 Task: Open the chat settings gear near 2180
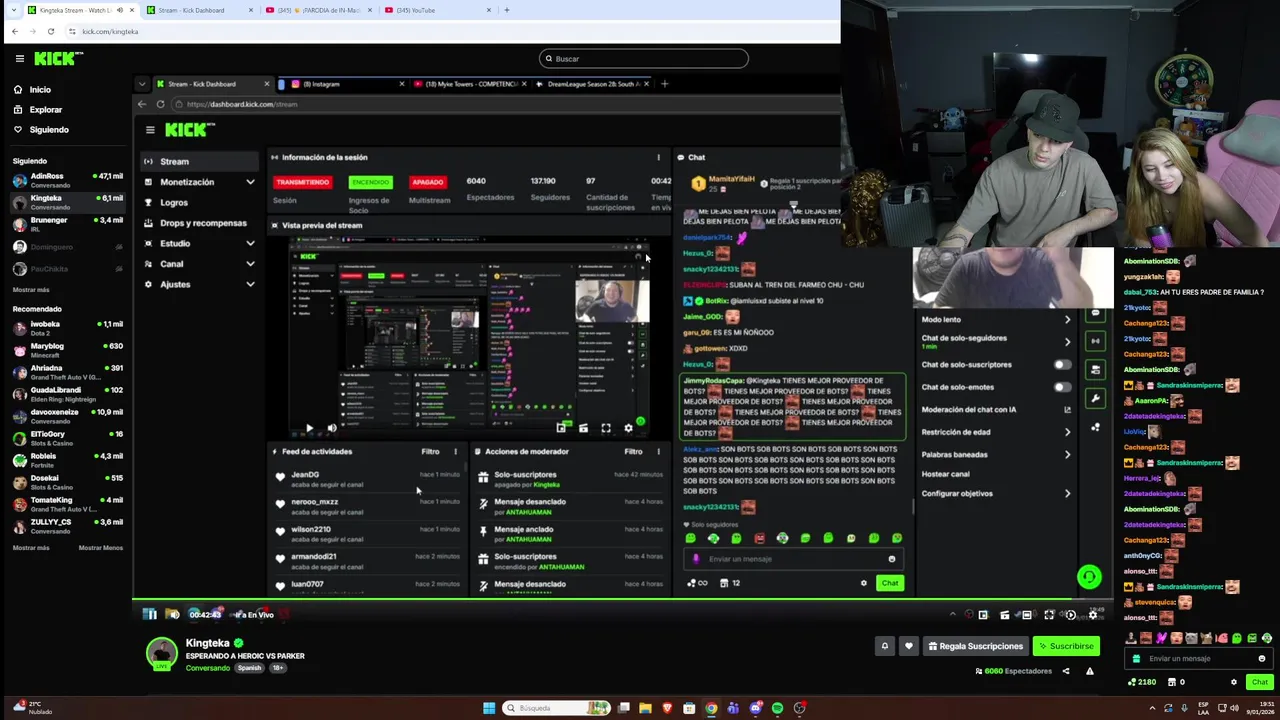1234,682
